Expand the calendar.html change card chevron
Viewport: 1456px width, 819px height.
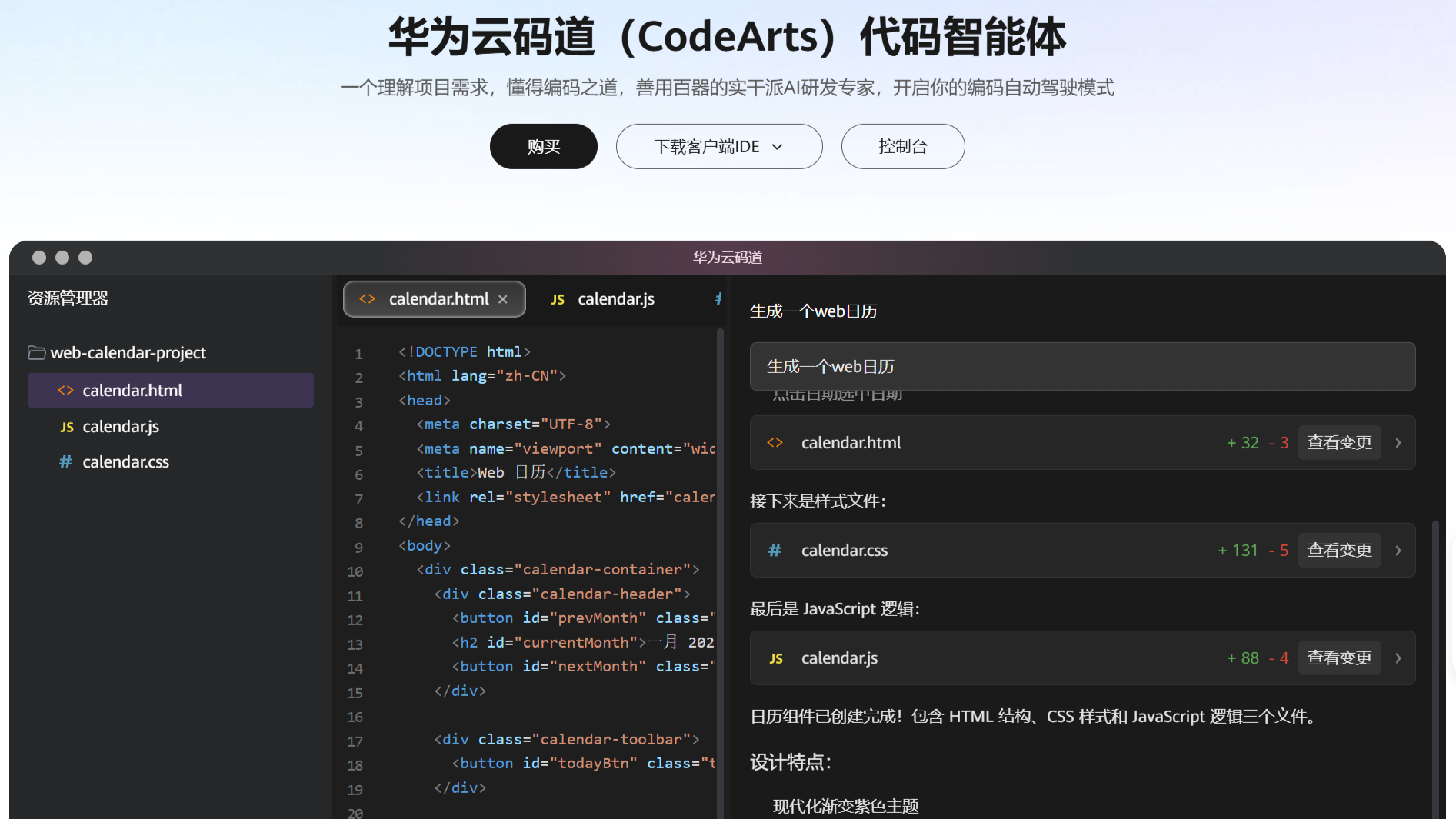pos(1398,443)
